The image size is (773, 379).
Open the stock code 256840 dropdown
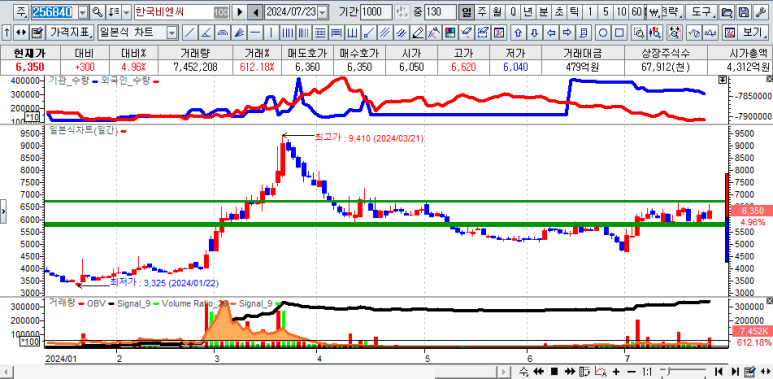coord(83,12)
